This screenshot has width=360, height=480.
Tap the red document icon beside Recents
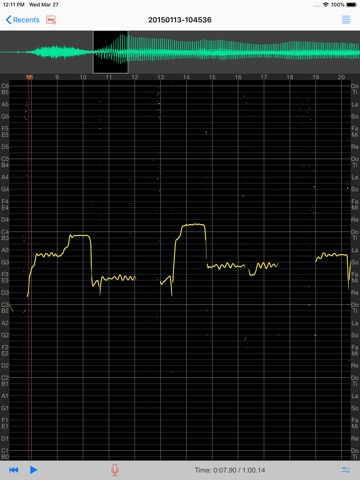[51, 20]
